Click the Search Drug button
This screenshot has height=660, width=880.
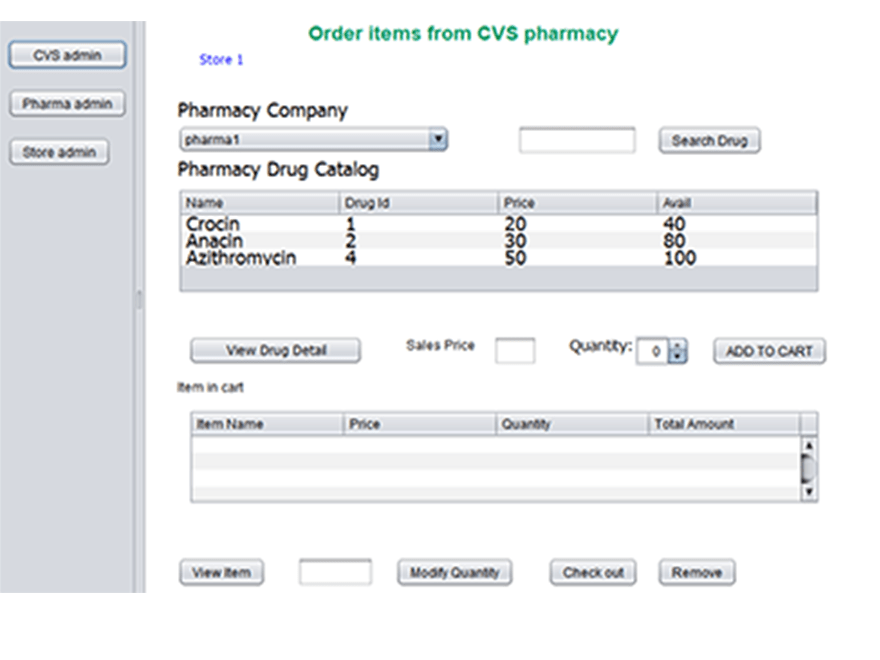[x=708, y=140]
